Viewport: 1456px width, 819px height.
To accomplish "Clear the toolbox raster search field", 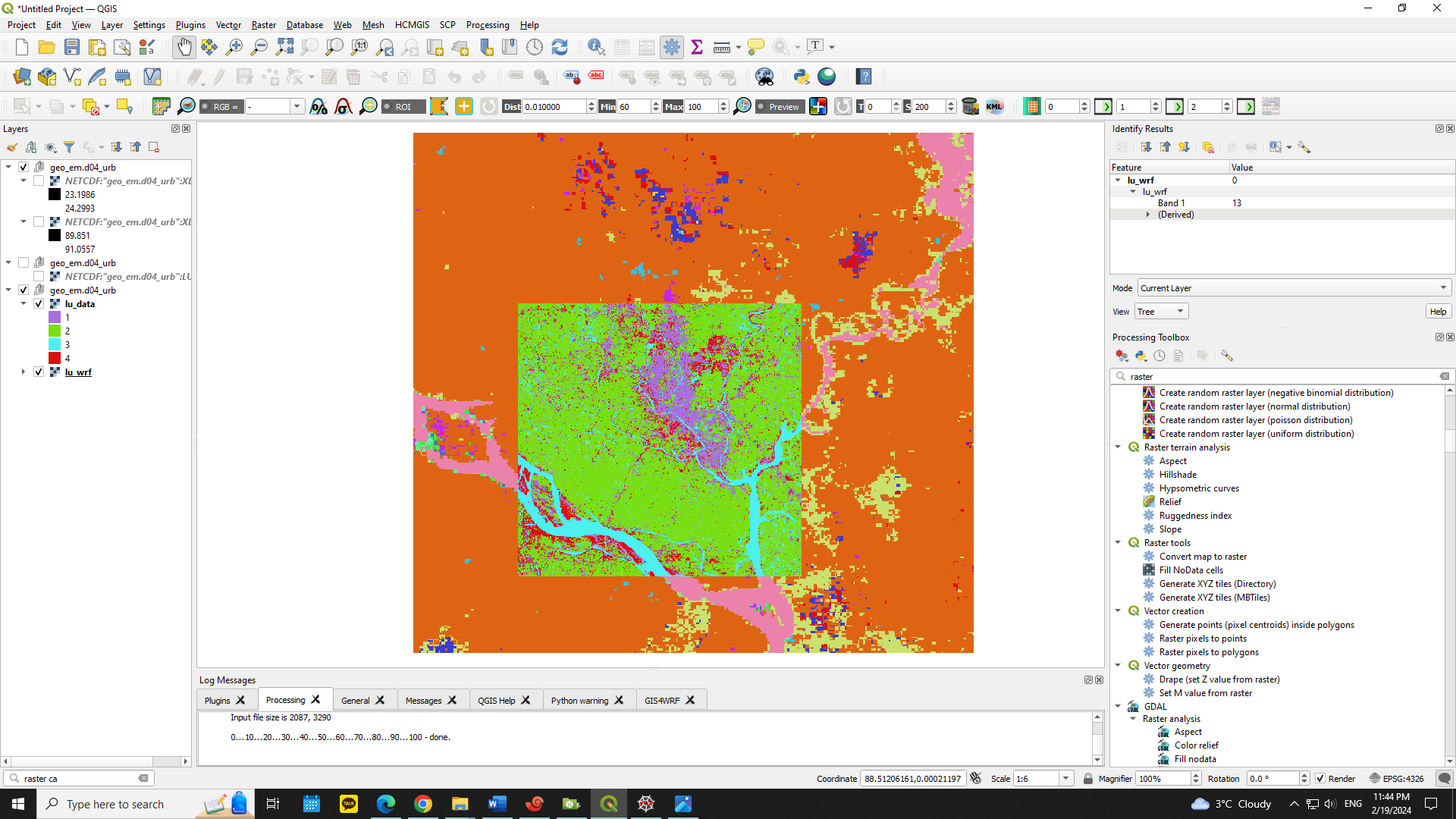I will pyautogui.click(x=1445, y=376).
